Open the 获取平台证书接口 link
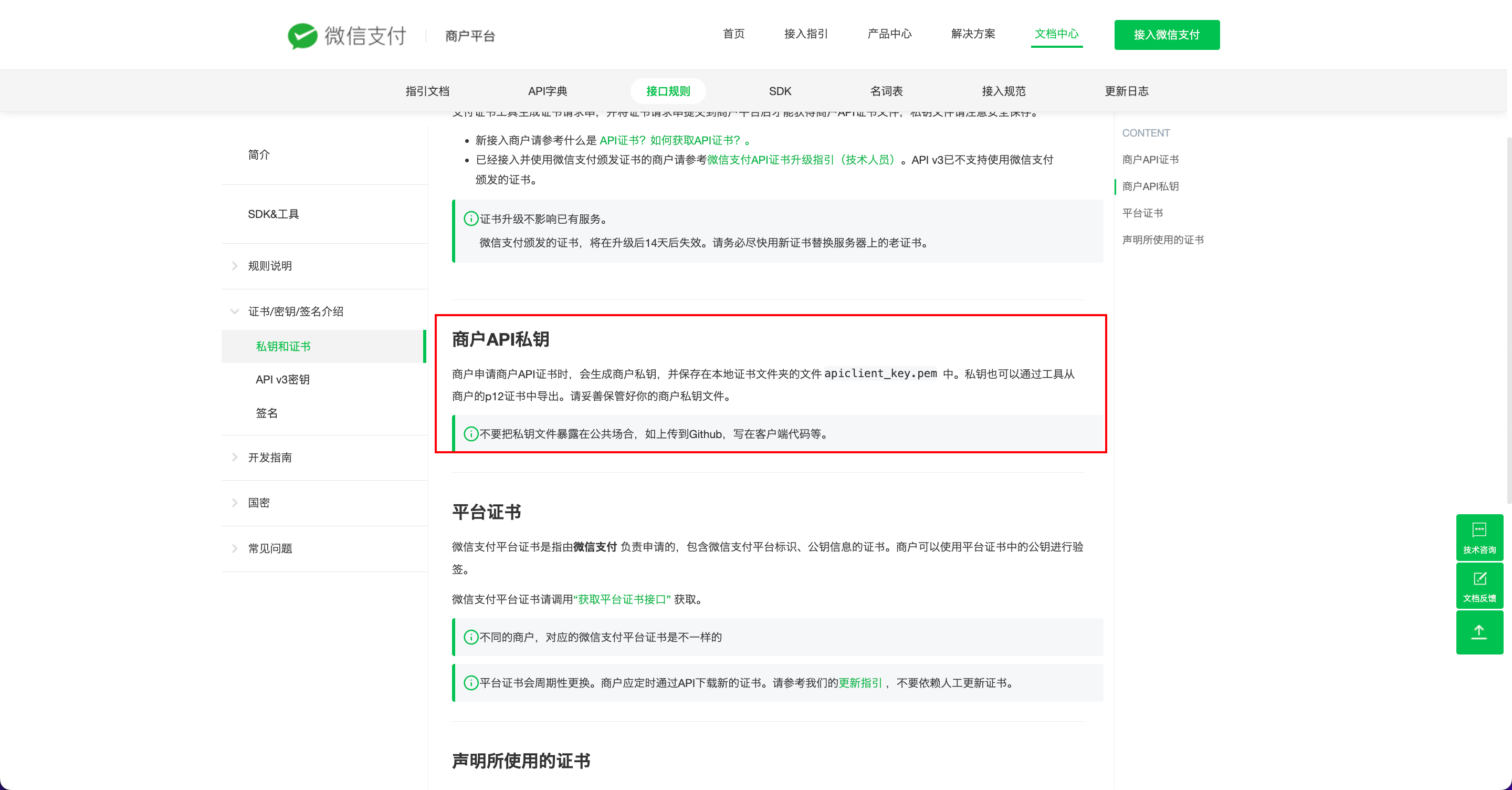Viewport: 1512px width, 790px height. tap(622, 600)
